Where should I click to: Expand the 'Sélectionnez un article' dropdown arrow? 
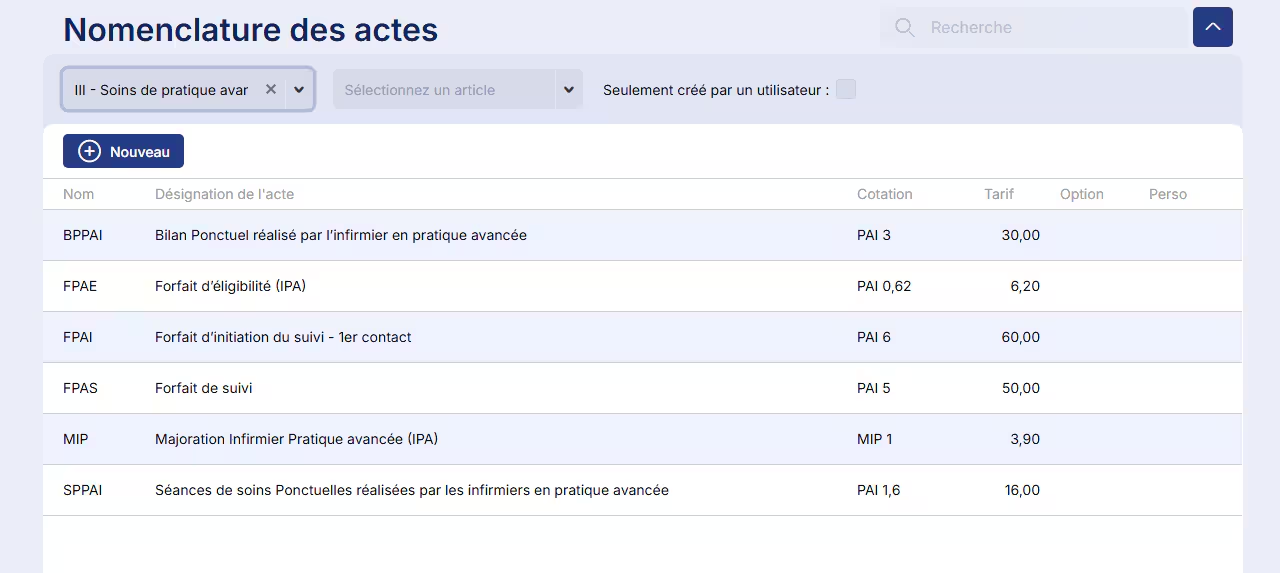click(568, 89)
